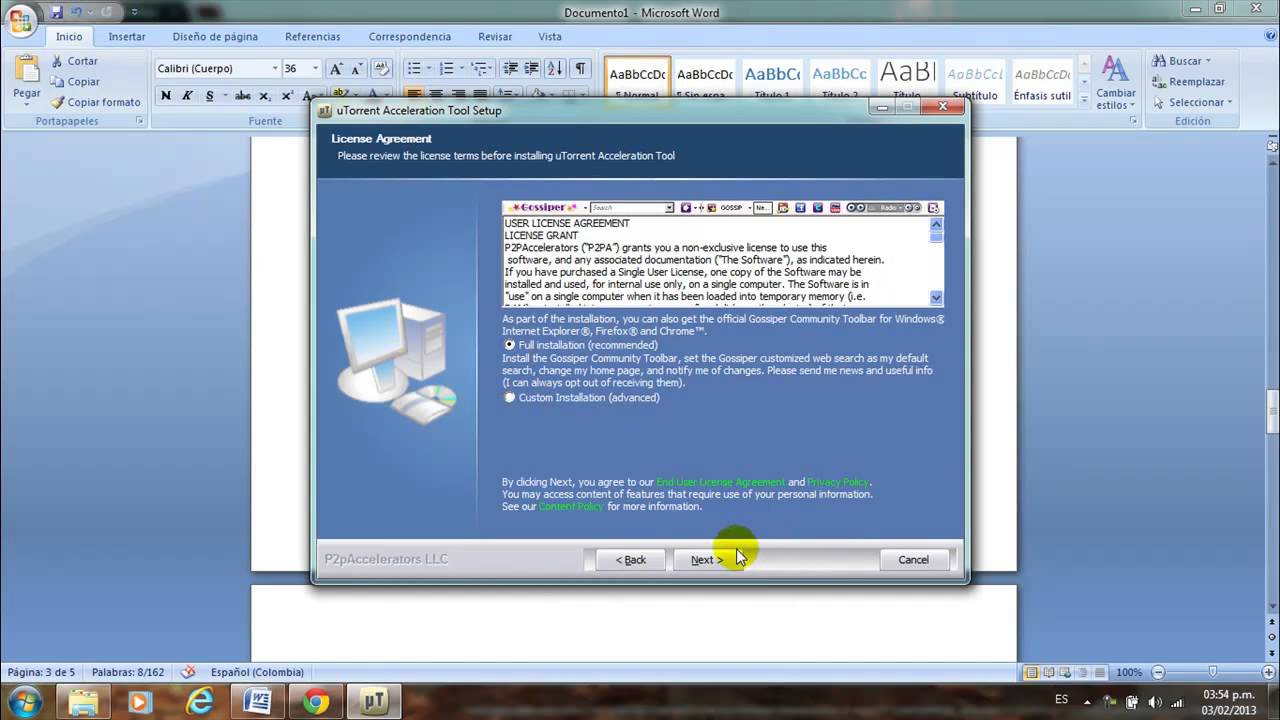Switch to the Revisar tab

(x=495, y=36)
